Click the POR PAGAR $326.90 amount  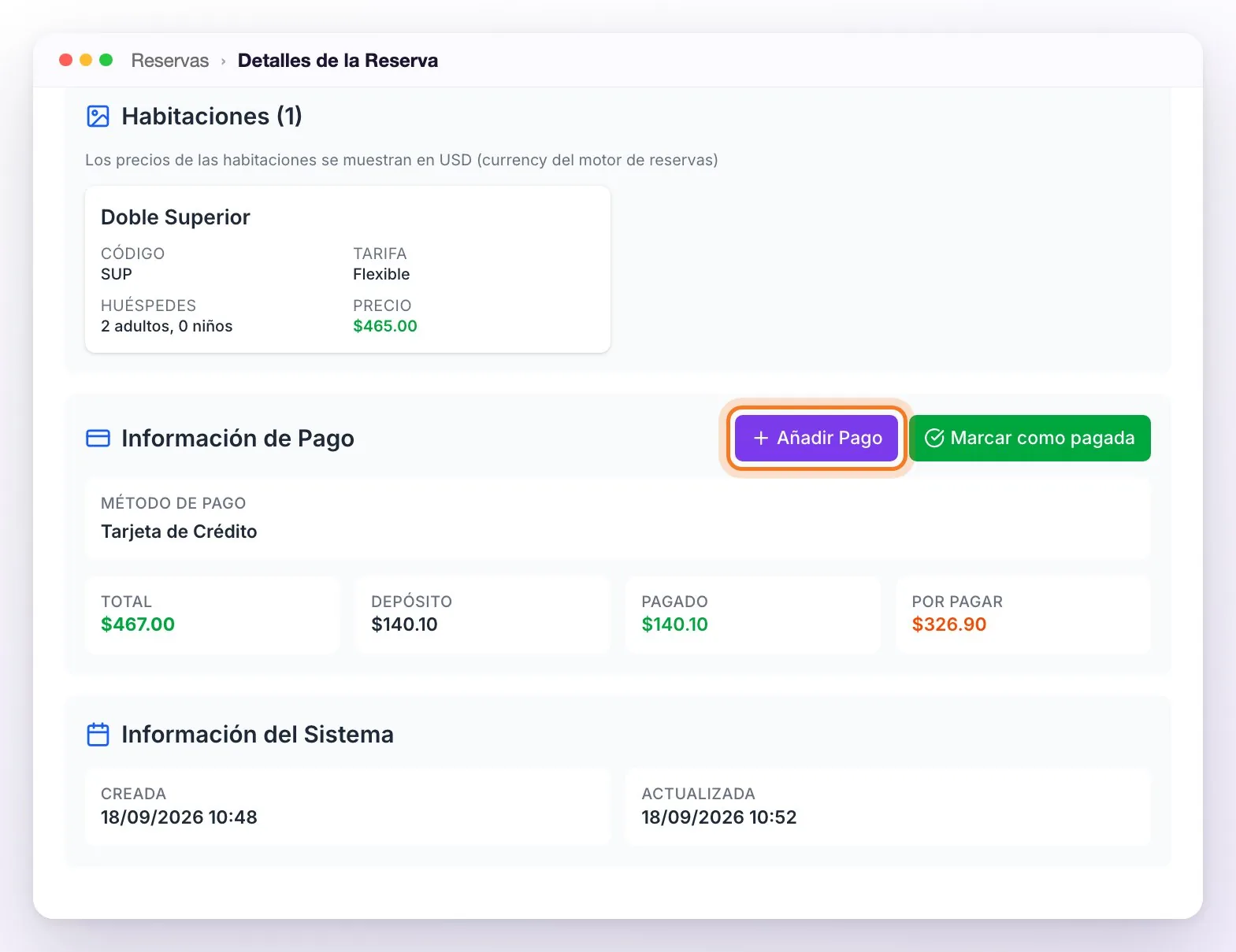948,624
